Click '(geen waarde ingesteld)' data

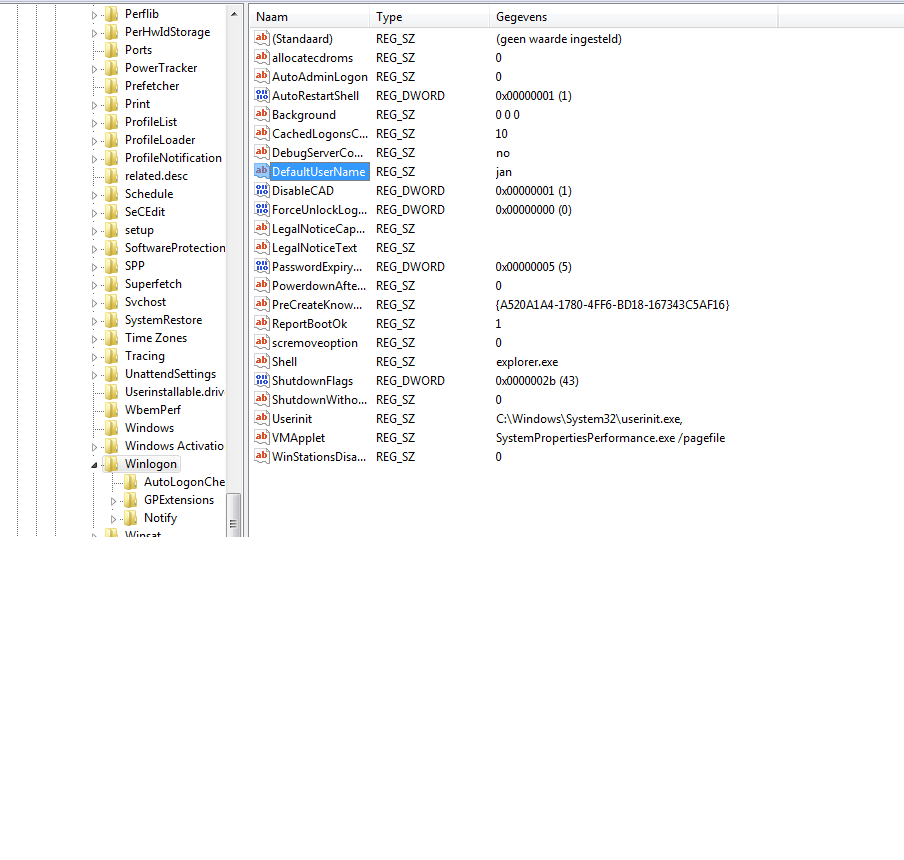pyautogui.click(x=559, y=39)
